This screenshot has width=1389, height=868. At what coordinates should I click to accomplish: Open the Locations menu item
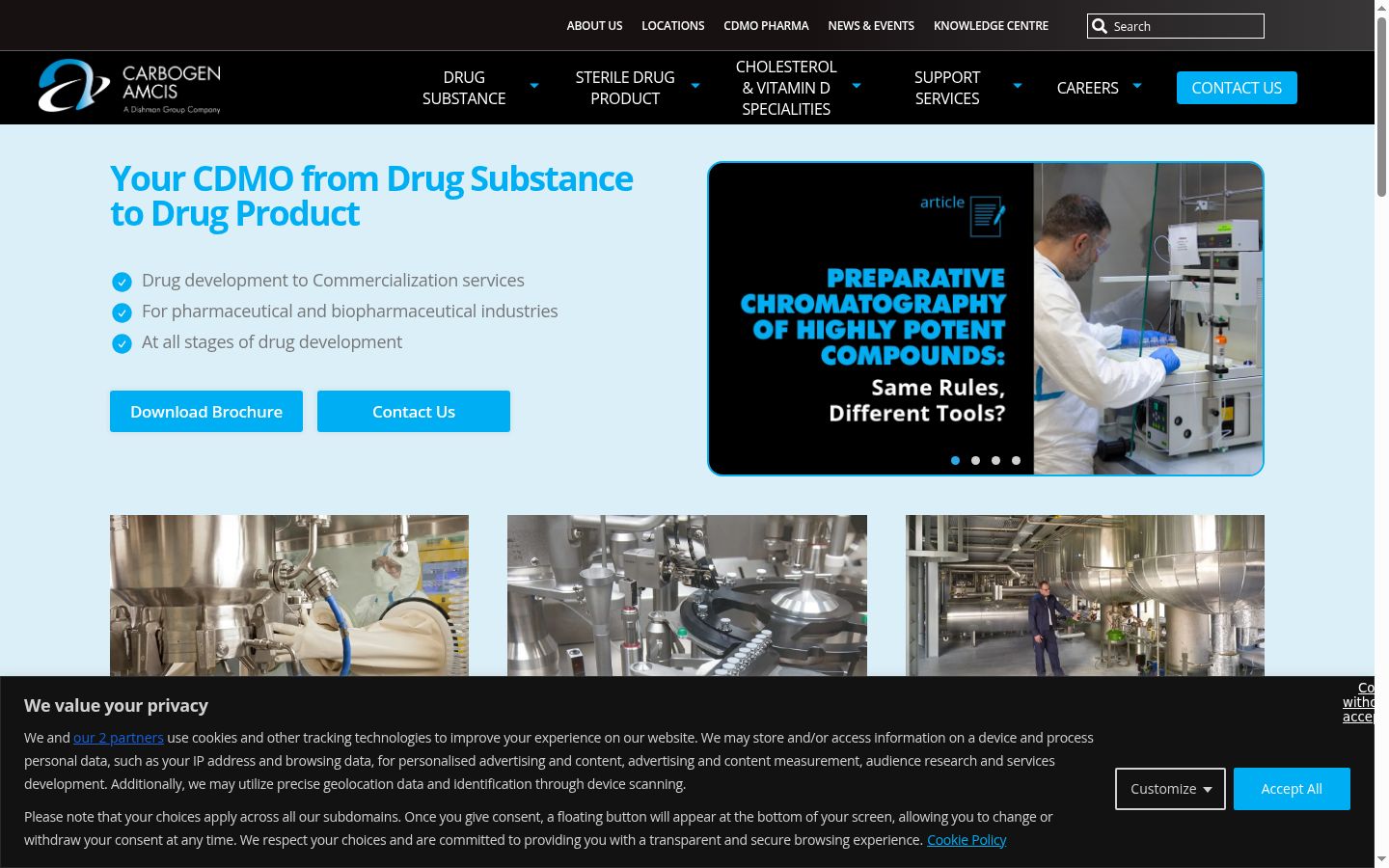673,26
